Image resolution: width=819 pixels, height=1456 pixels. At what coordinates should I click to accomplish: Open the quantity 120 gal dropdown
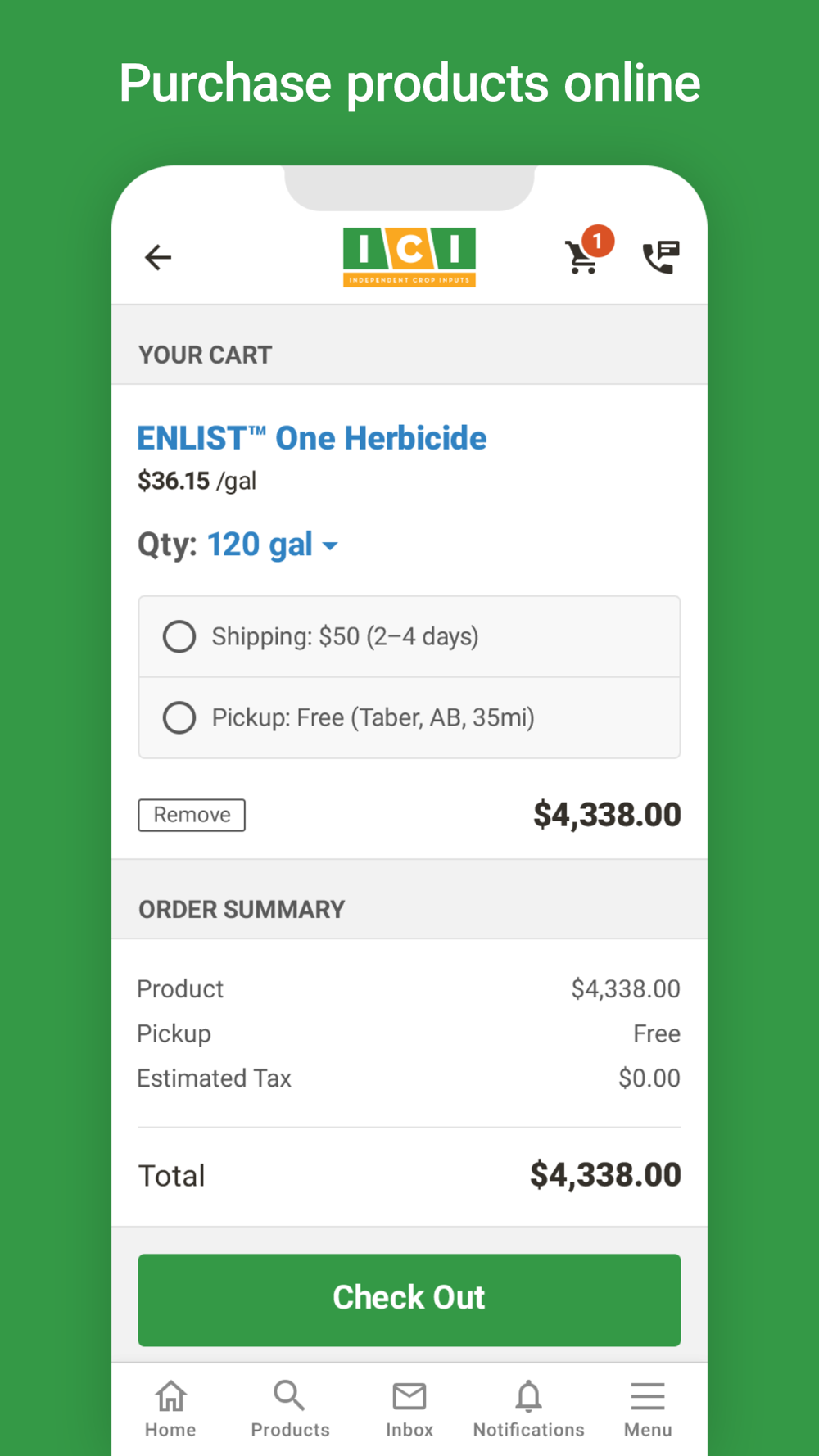[260, 545]
